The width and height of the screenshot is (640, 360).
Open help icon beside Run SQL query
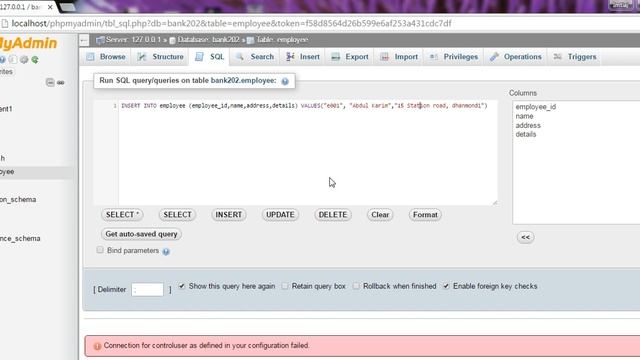[285, 81]
